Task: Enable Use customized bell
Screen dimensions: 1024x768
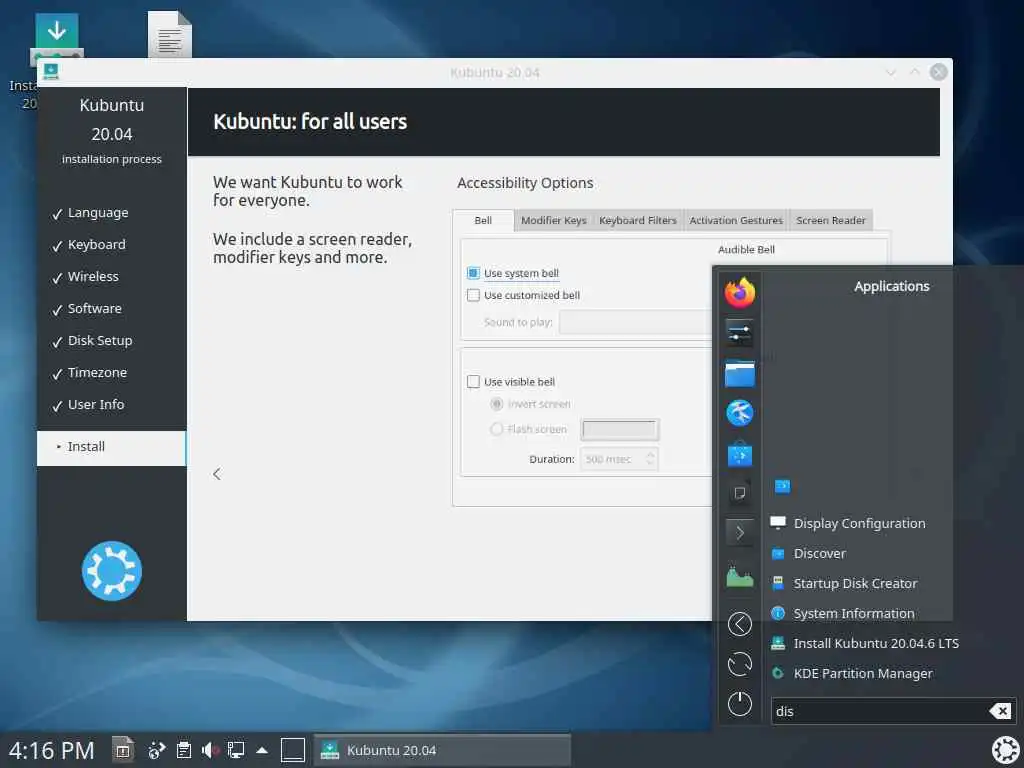Action: (x=473, y=295)
